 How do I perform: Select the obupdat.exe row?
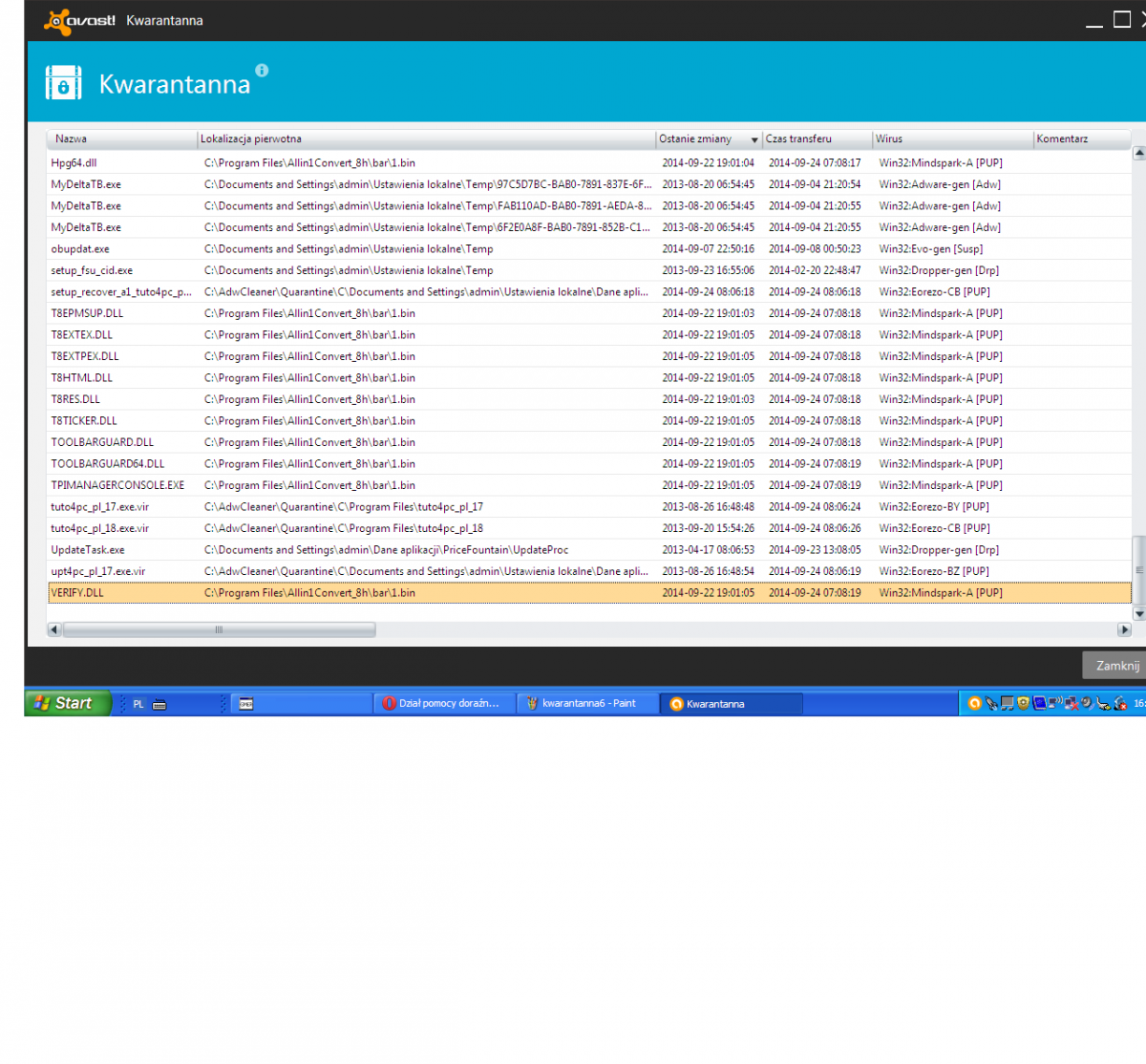(x=589, y=249)
